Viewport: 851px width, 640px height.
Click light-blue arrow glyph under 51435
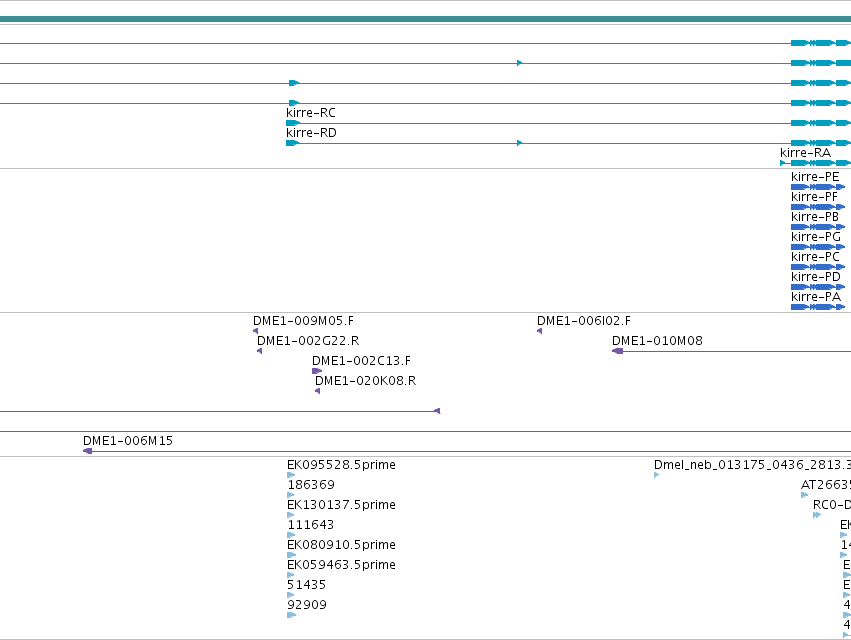[290, 595]
